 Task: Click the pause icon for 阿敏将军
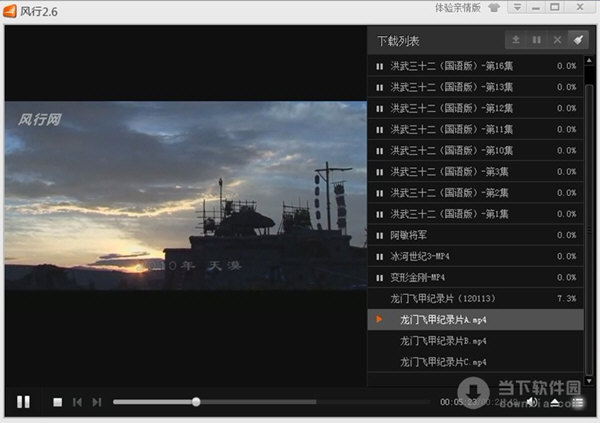[x=379, y=235]
